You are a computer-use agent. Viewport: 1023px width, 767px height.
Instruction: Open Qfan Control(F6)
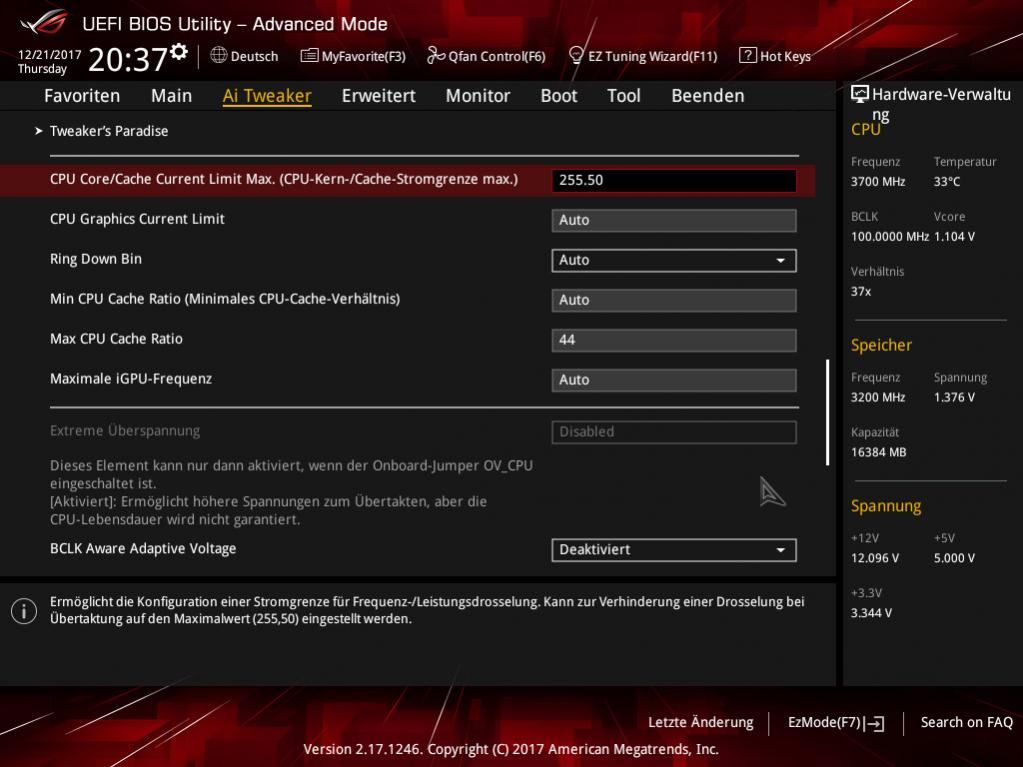[486, 56]
